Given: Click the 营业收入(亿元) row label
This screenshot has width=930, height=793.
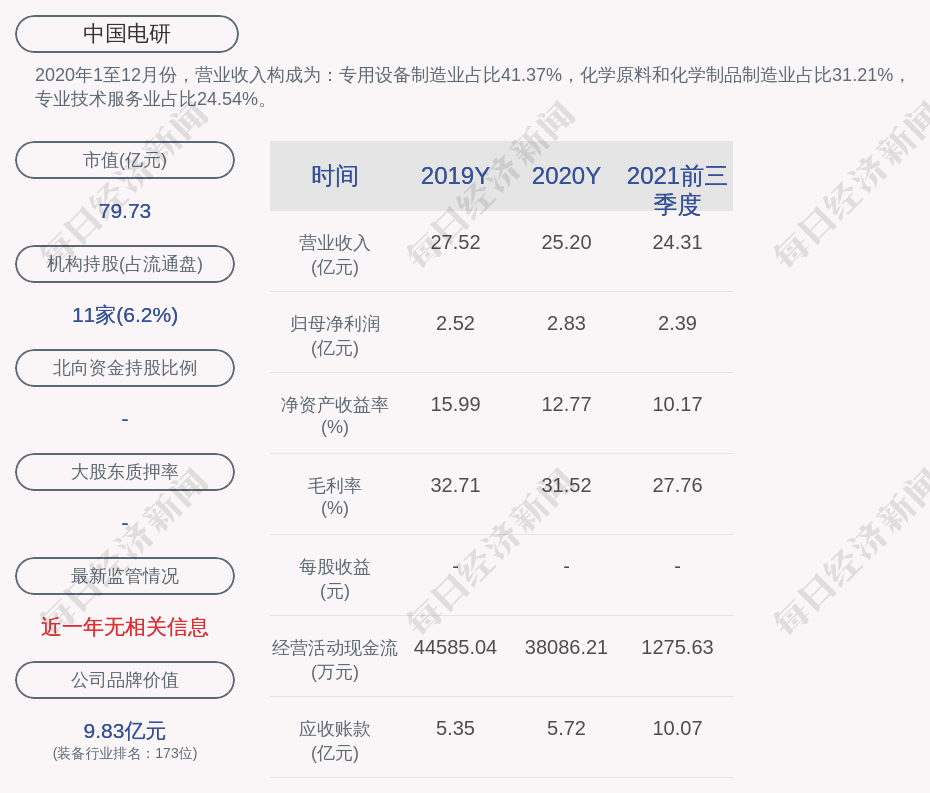Looking at the screenshot, I should point(335,255).
